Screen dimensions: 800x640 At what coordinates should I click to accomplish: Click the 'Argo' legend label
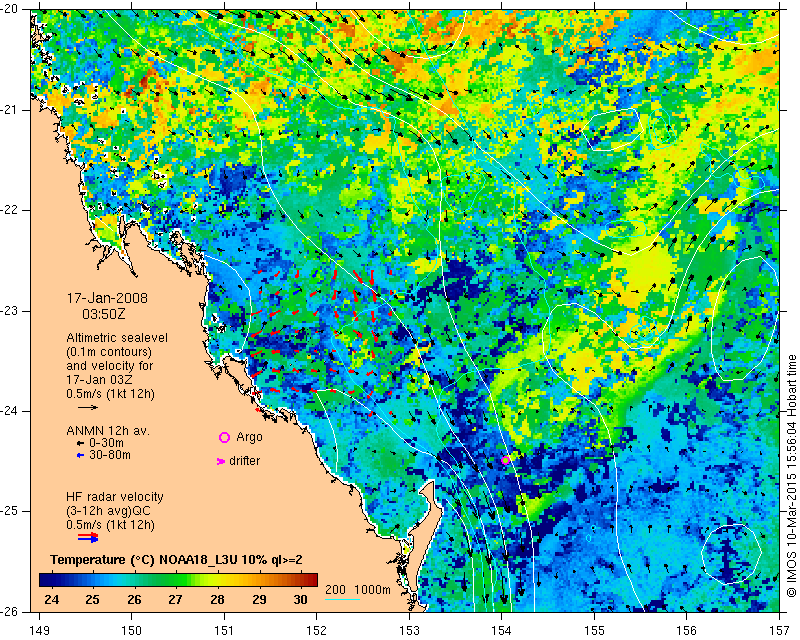tap(249, 437)
